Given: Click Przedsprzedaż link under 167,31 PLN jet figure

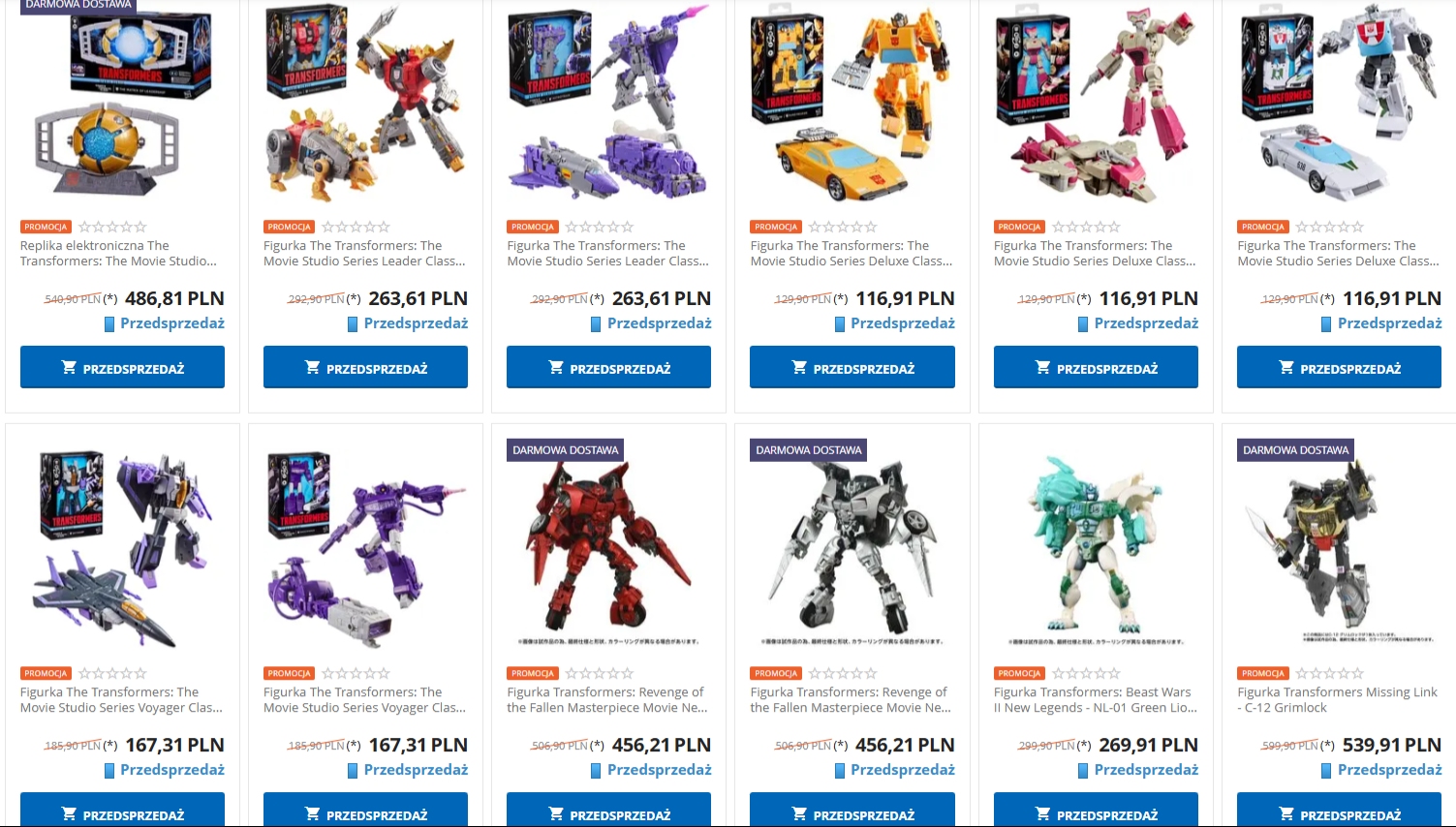Looking at the screenshot, I should (172, 770).
